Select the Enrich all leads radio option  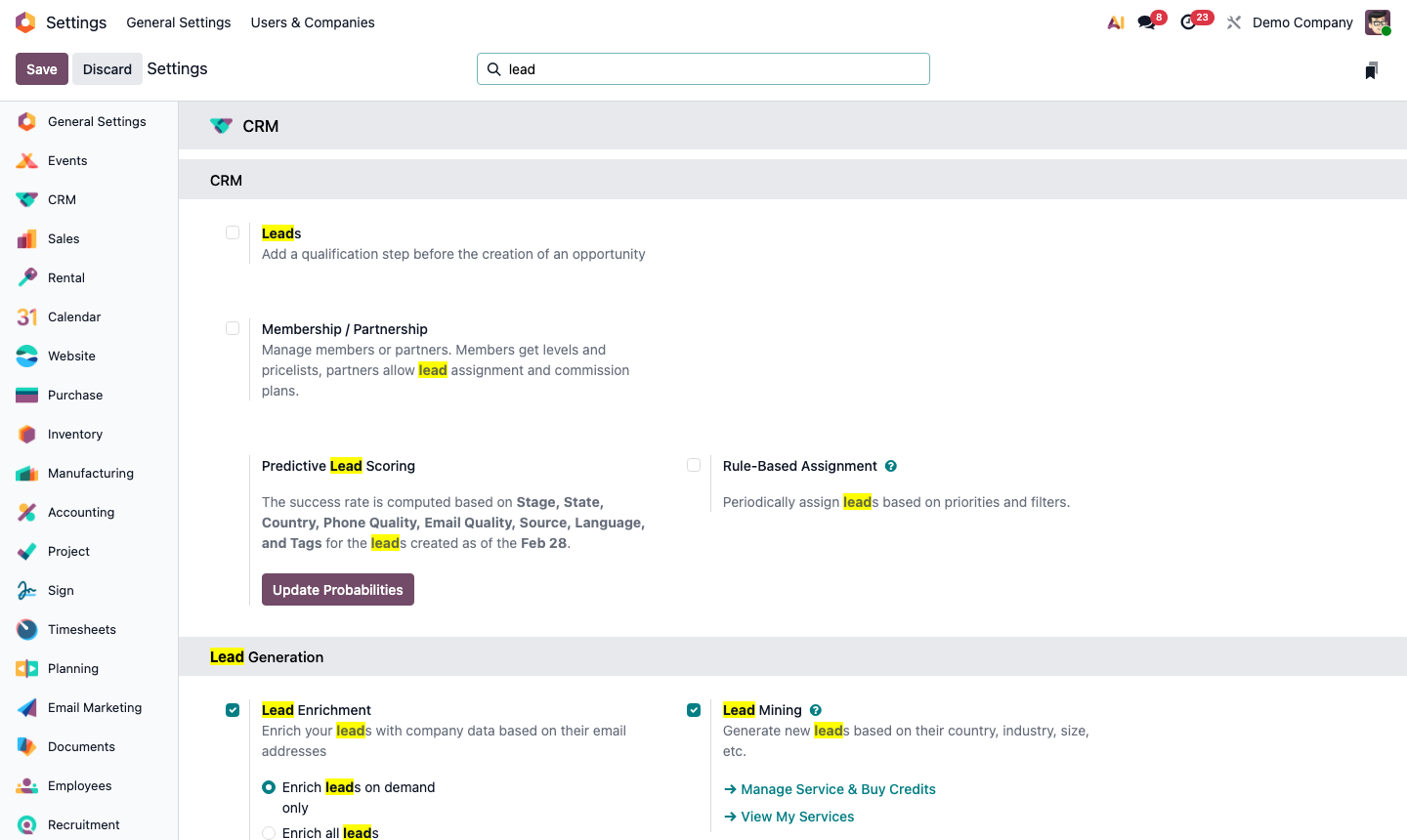click(269, 832)
